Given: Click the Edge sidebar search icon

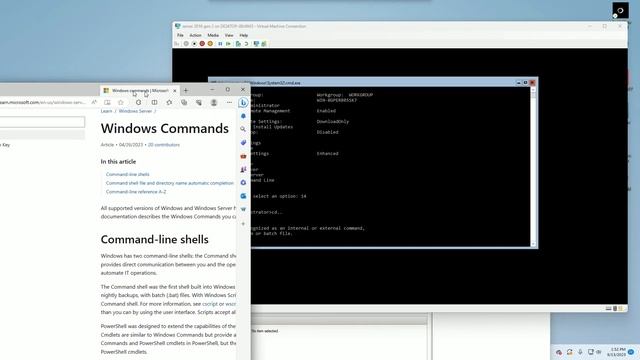Looking at the screenshot, I should tap(243, 129).
